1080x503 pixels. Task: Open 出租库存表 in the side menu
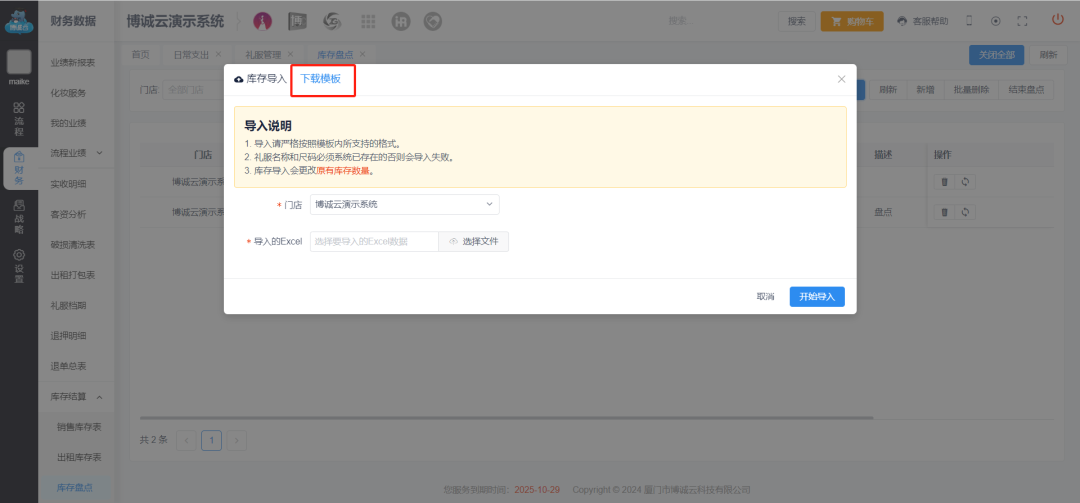(x=79, y=458)
